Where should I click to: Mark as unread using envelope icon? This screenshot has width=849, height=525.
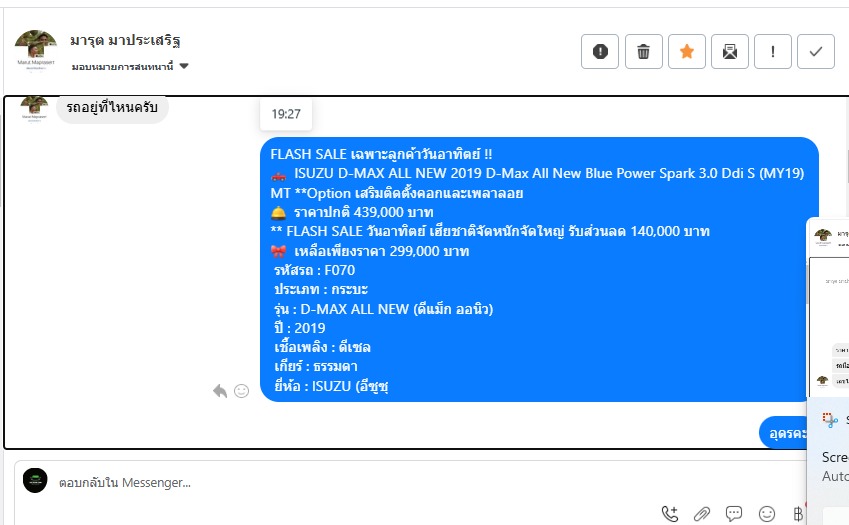(x=729, y=51)
